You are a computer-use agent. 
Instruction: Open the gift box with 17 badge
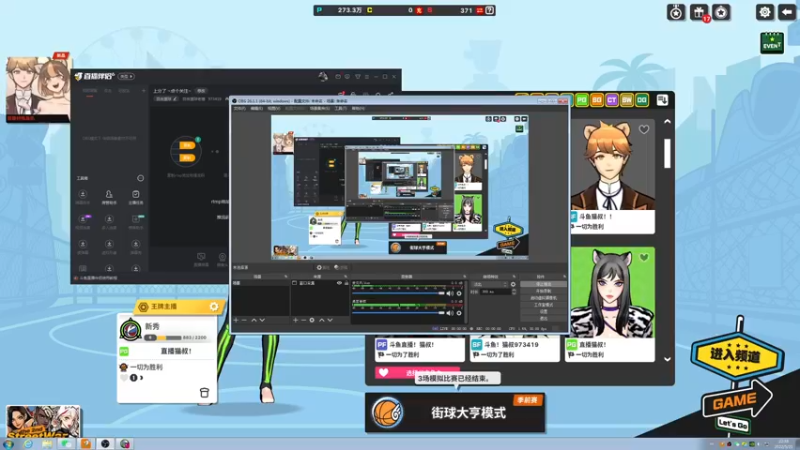coord(699,12)
